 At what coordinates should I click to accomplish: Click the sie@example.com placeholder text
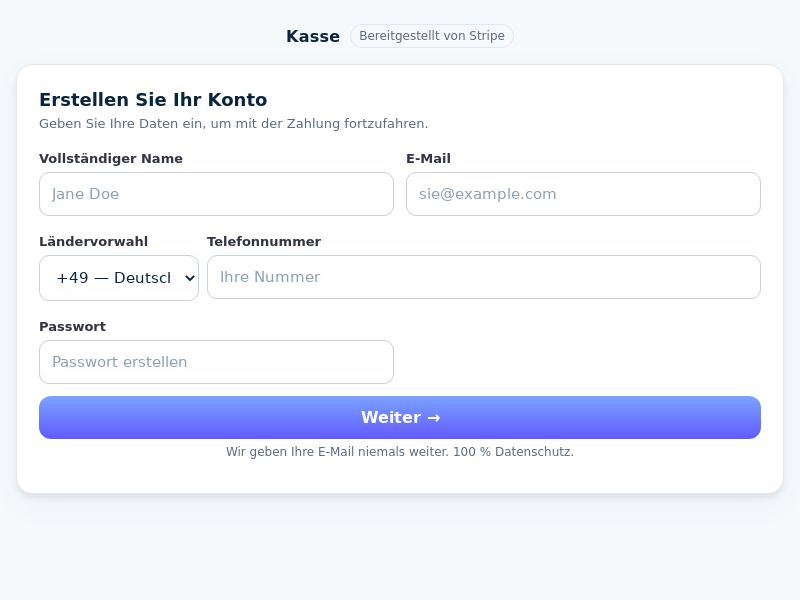(487, 194)
